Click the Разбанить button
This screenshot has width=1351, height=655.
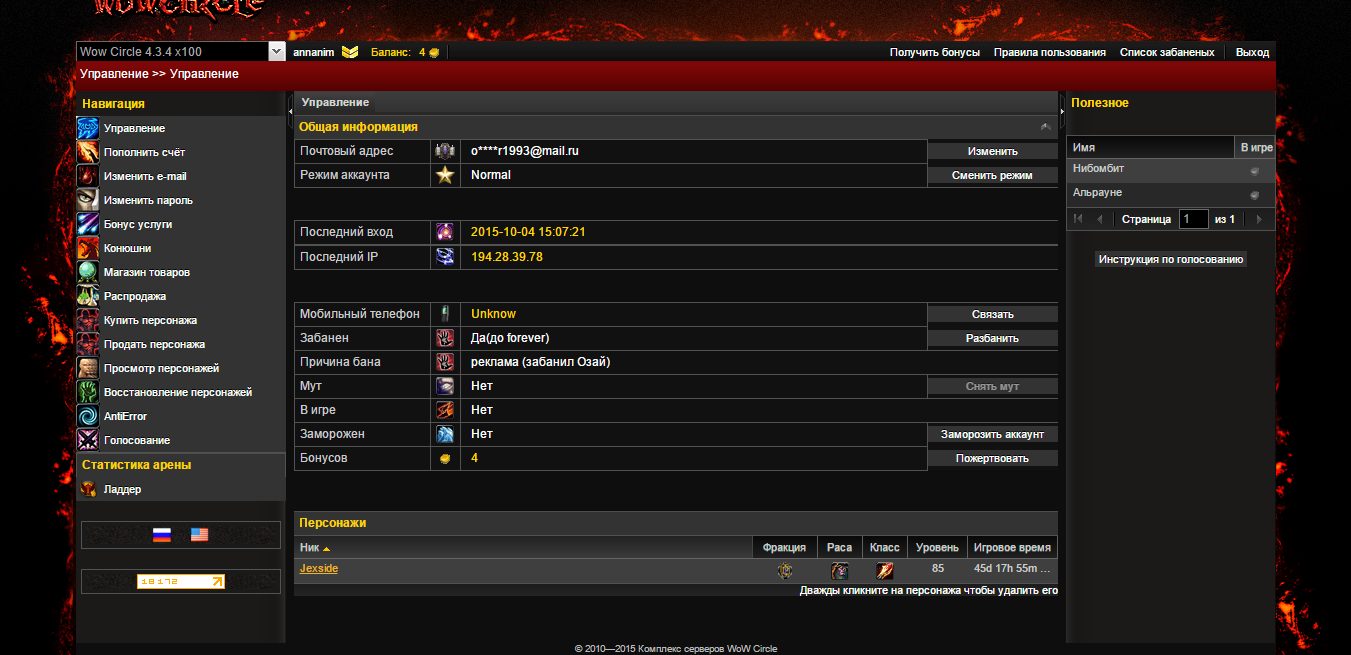[992, 338]
